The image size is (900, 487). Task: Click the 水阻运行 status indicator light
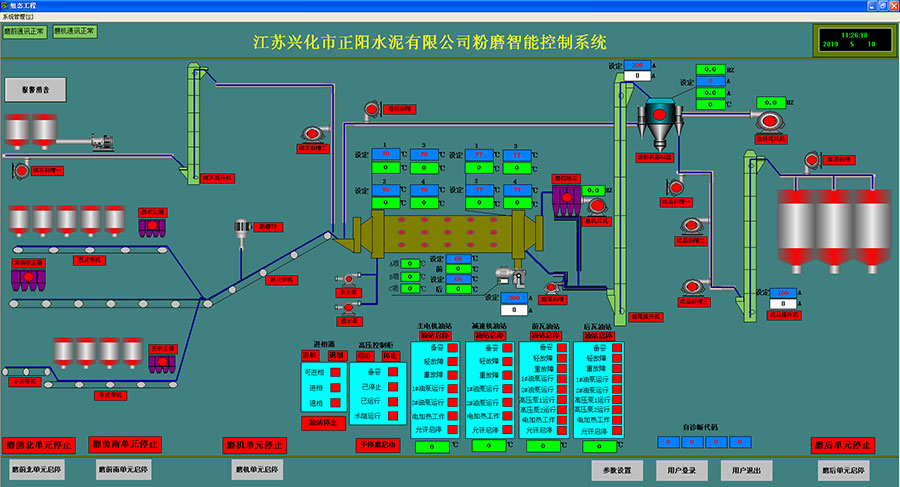tap(393, 415)
